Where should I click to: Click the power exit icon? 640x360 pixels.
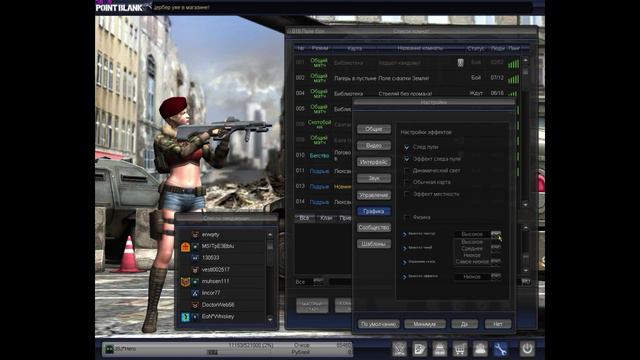click(527, 349)
